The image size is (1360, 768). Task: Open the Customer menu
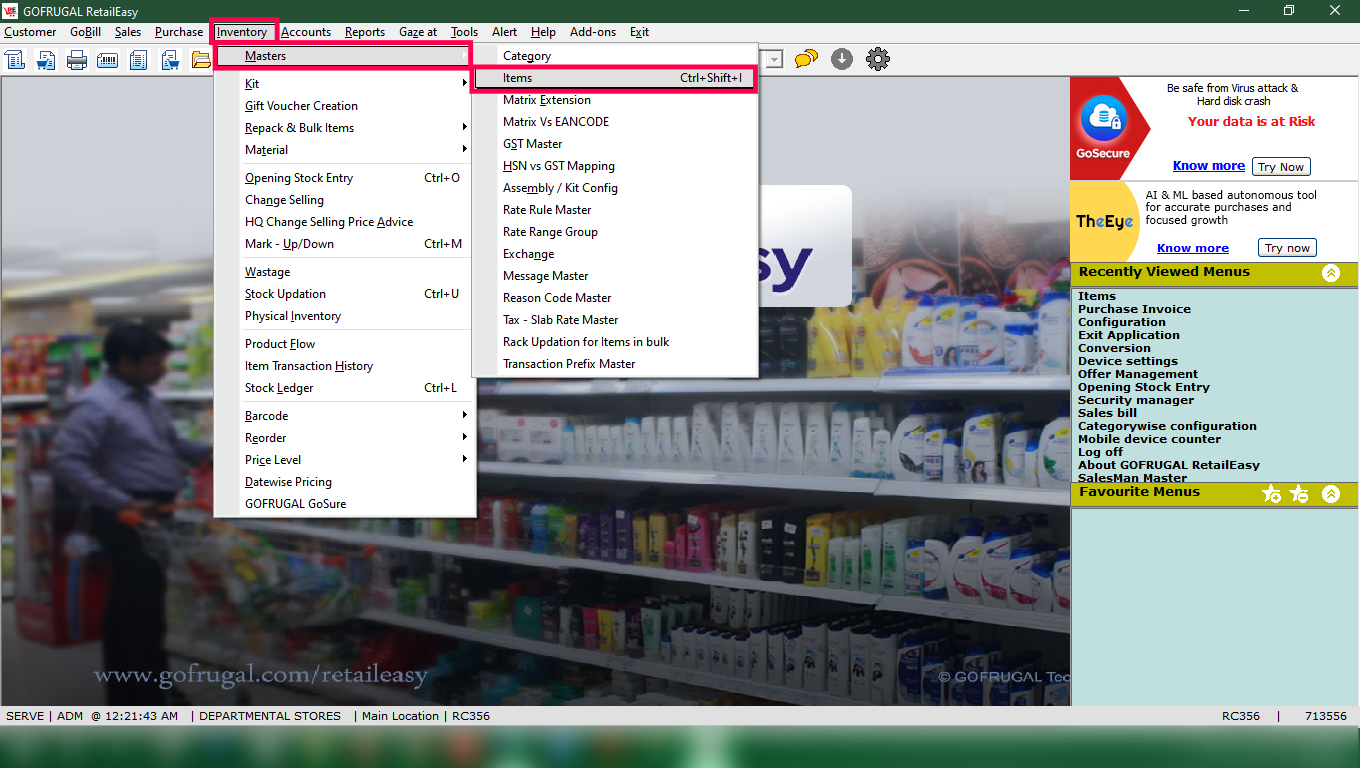30,32
